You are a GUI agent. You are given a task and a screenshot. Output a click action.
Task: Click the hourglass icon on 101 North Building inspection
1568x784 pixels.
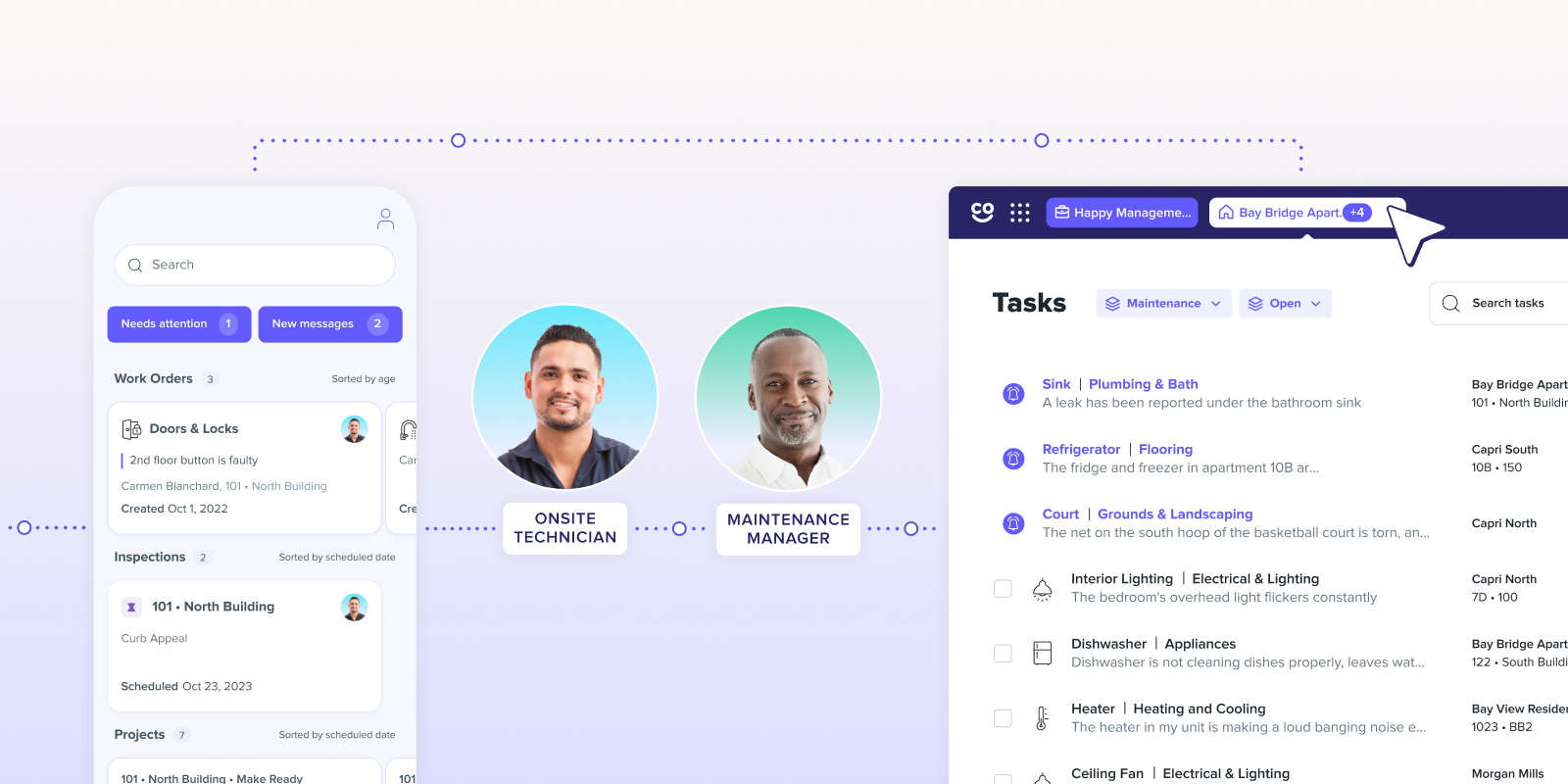pos(131,607)
